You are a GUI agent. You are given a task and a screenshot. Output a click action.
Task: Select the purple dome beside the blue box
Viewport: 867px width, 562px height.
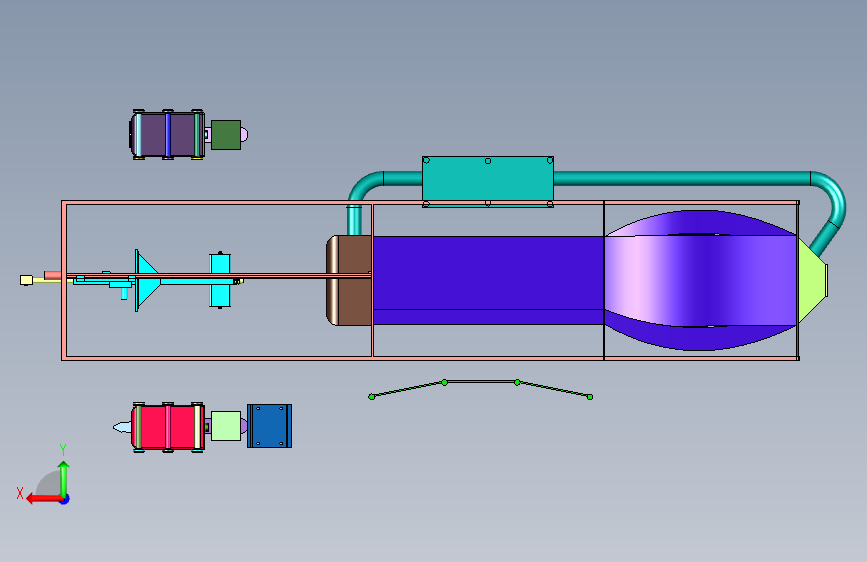click(244, 426)
